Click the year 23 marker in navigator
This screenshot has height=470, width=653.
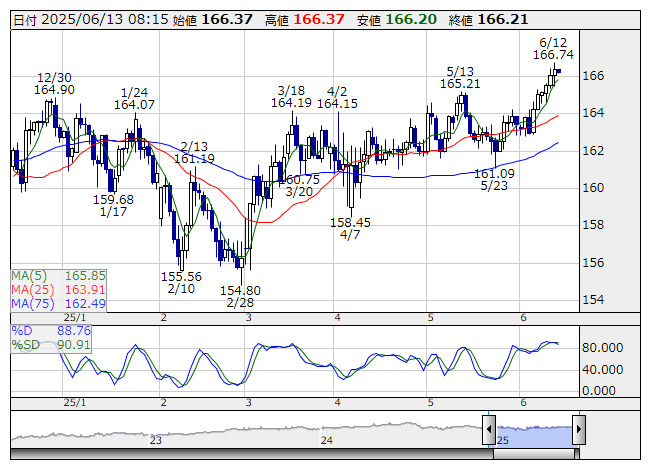156,440
